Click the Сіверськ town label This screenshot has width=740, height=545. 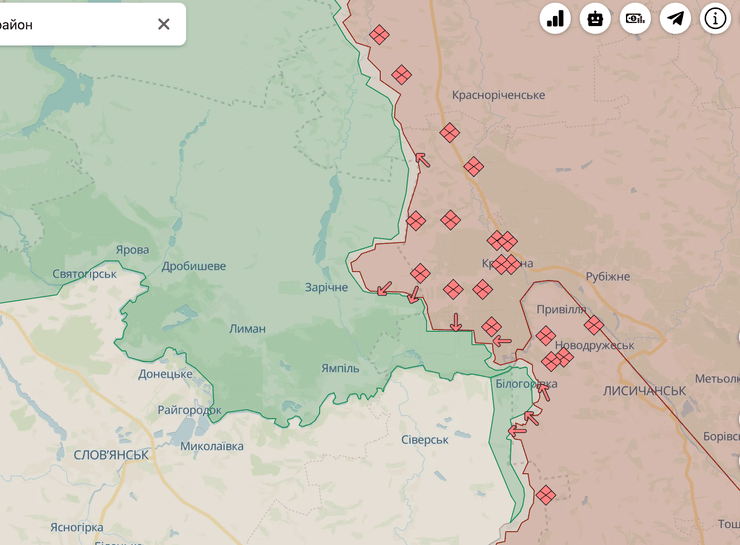[x=424, y=440]
